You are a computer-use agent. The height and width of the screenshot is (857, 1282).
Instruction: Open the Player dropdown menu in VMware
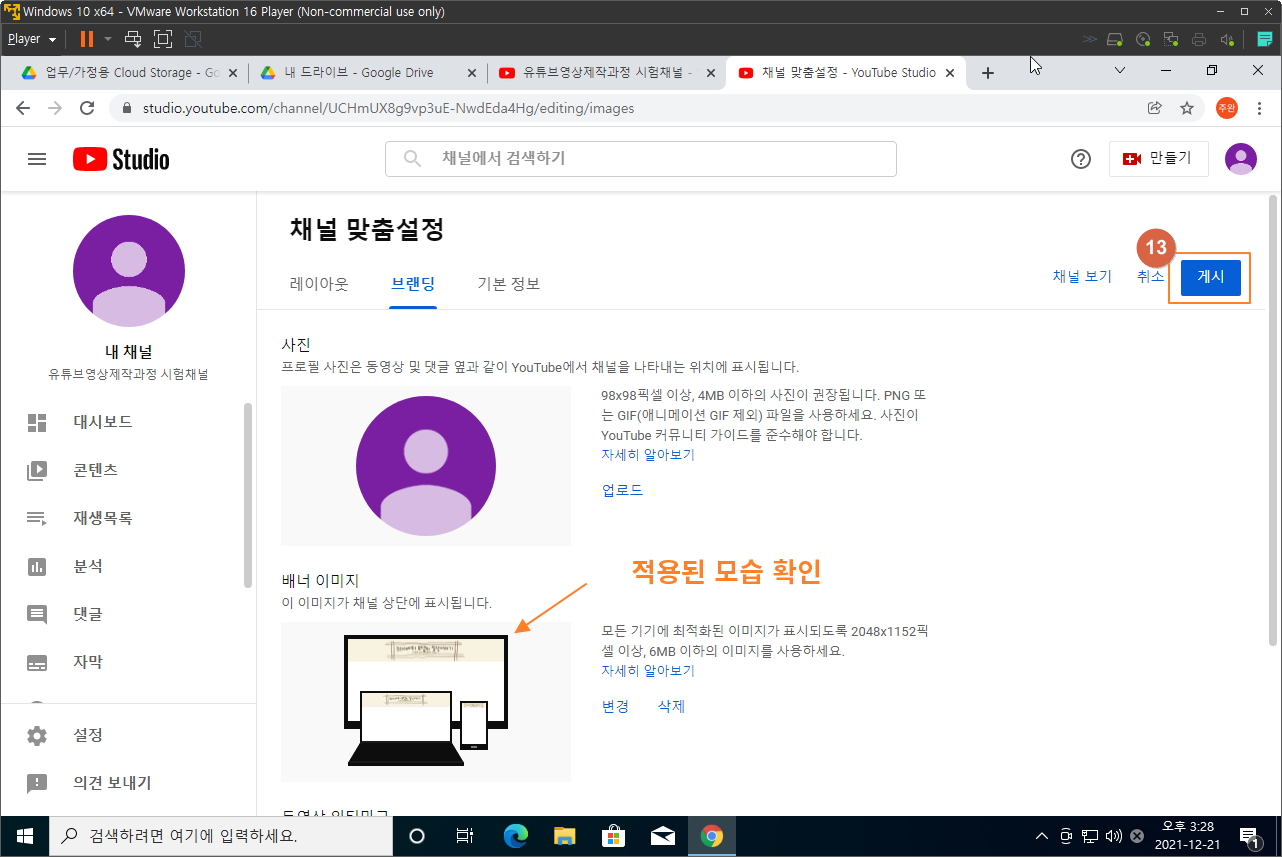(x=31, y=39)
